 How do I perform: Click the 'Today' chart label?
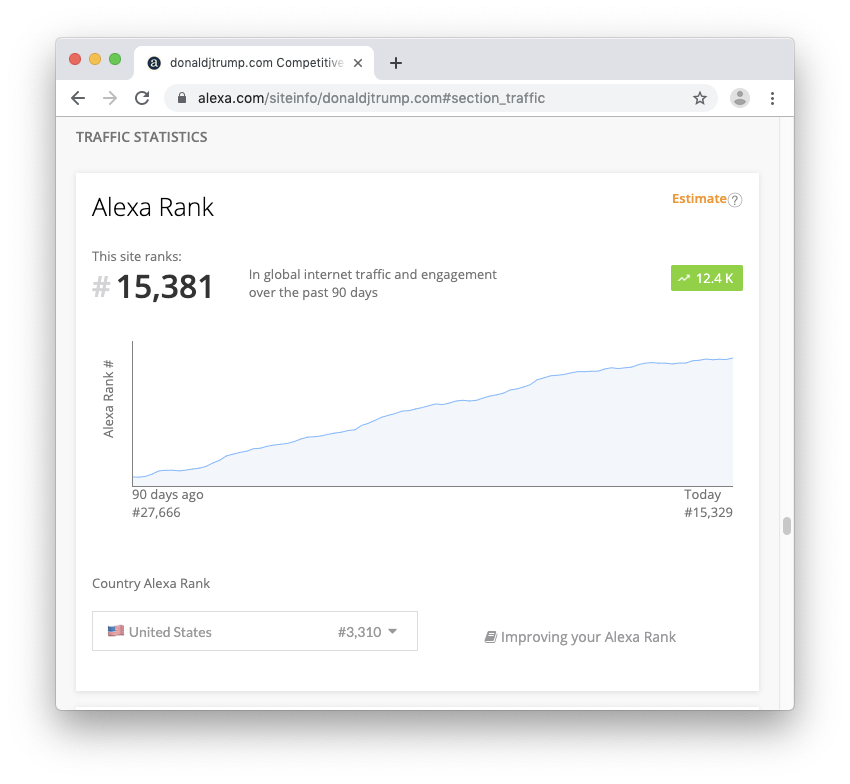[703, 494]
